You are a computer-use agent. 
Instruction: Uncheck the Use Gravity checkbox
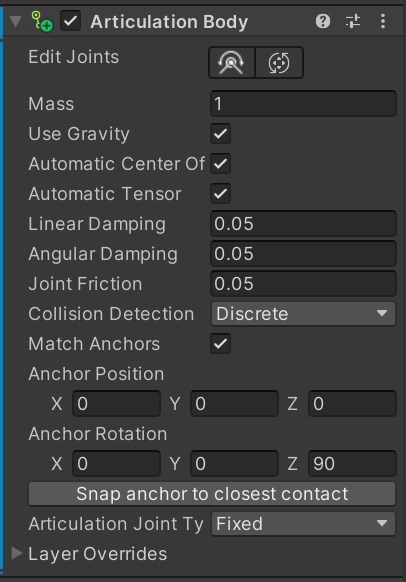(220, 134)
